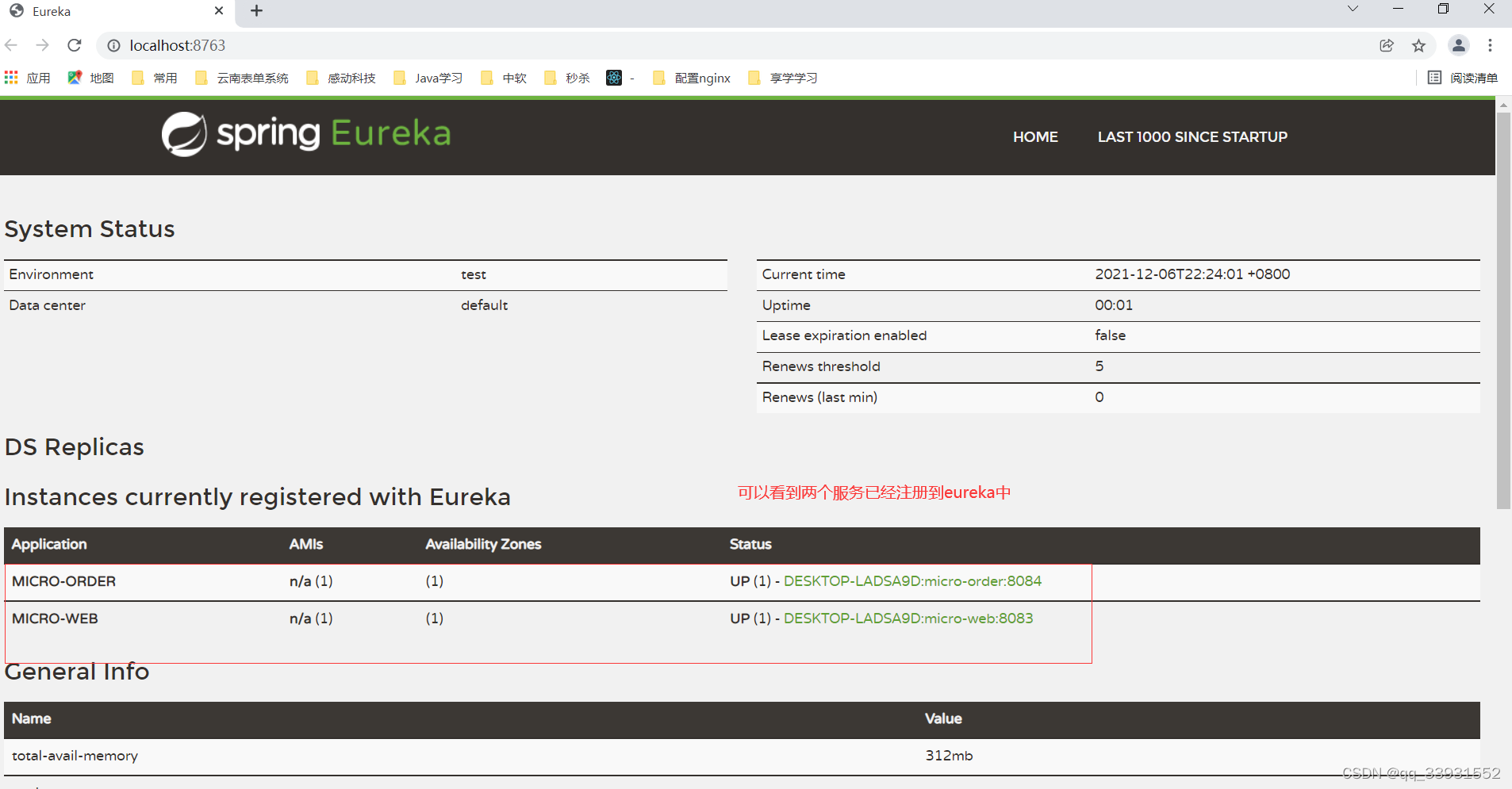Click the share page icon
1512x789 pixels.
tap(1387, 45)
